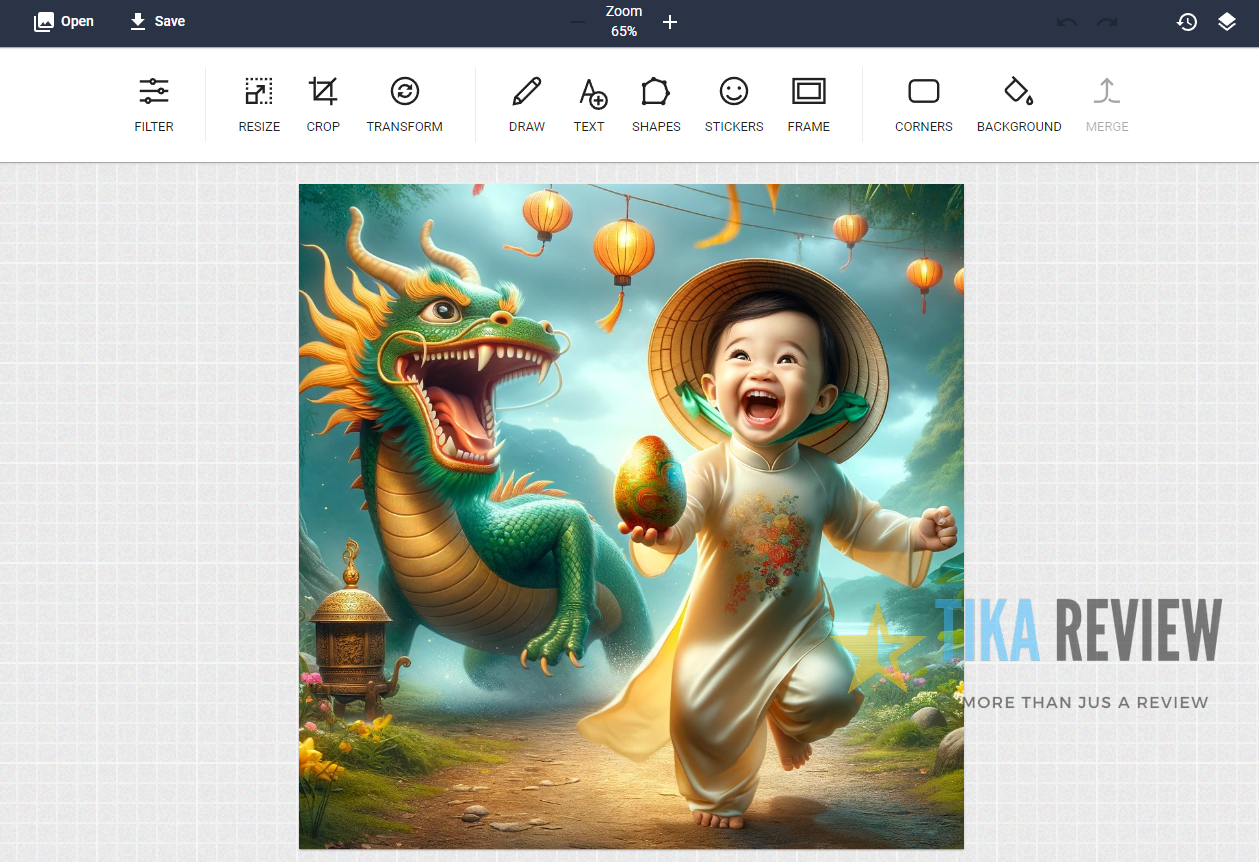
Task: Undo the last action
Action: (1067, 22)
